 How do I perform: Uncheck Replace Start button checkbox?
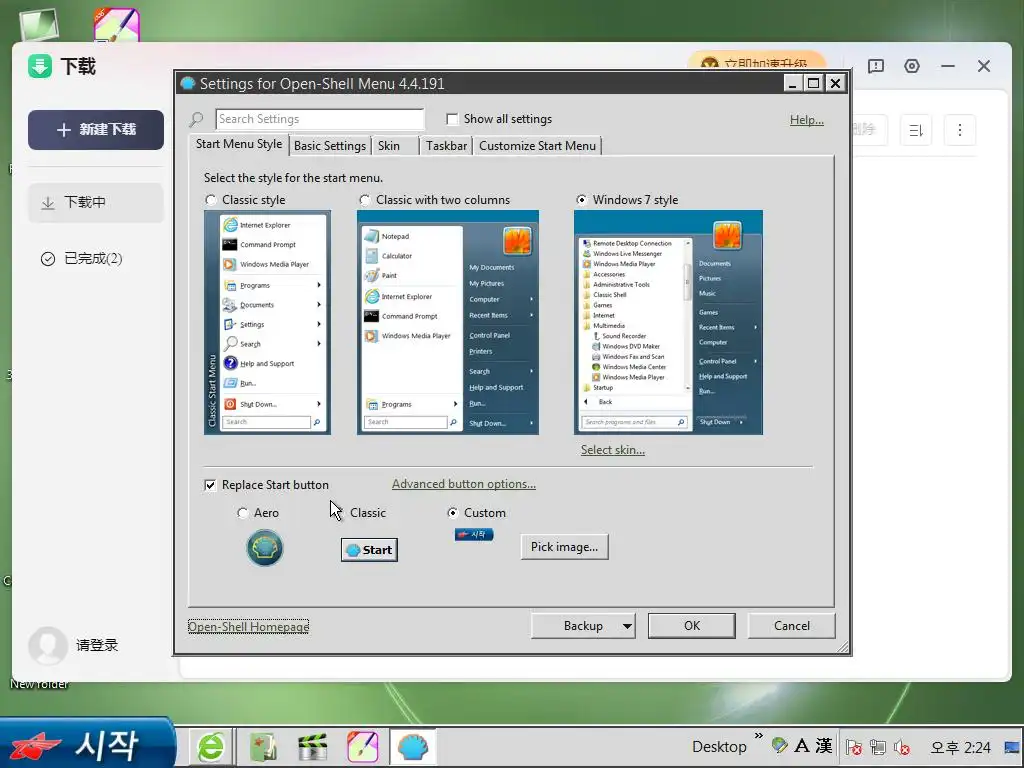[x=210, y=485]
